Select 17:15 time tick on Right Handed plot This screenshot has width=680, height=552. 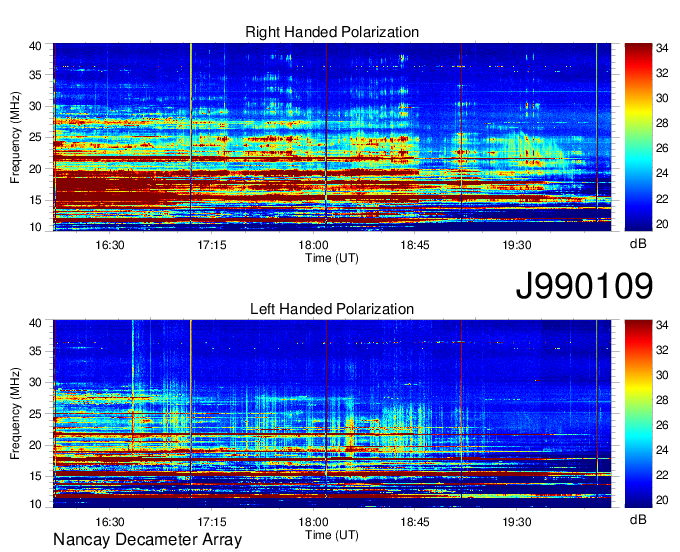pyautogui.click(x=212, y=245)
